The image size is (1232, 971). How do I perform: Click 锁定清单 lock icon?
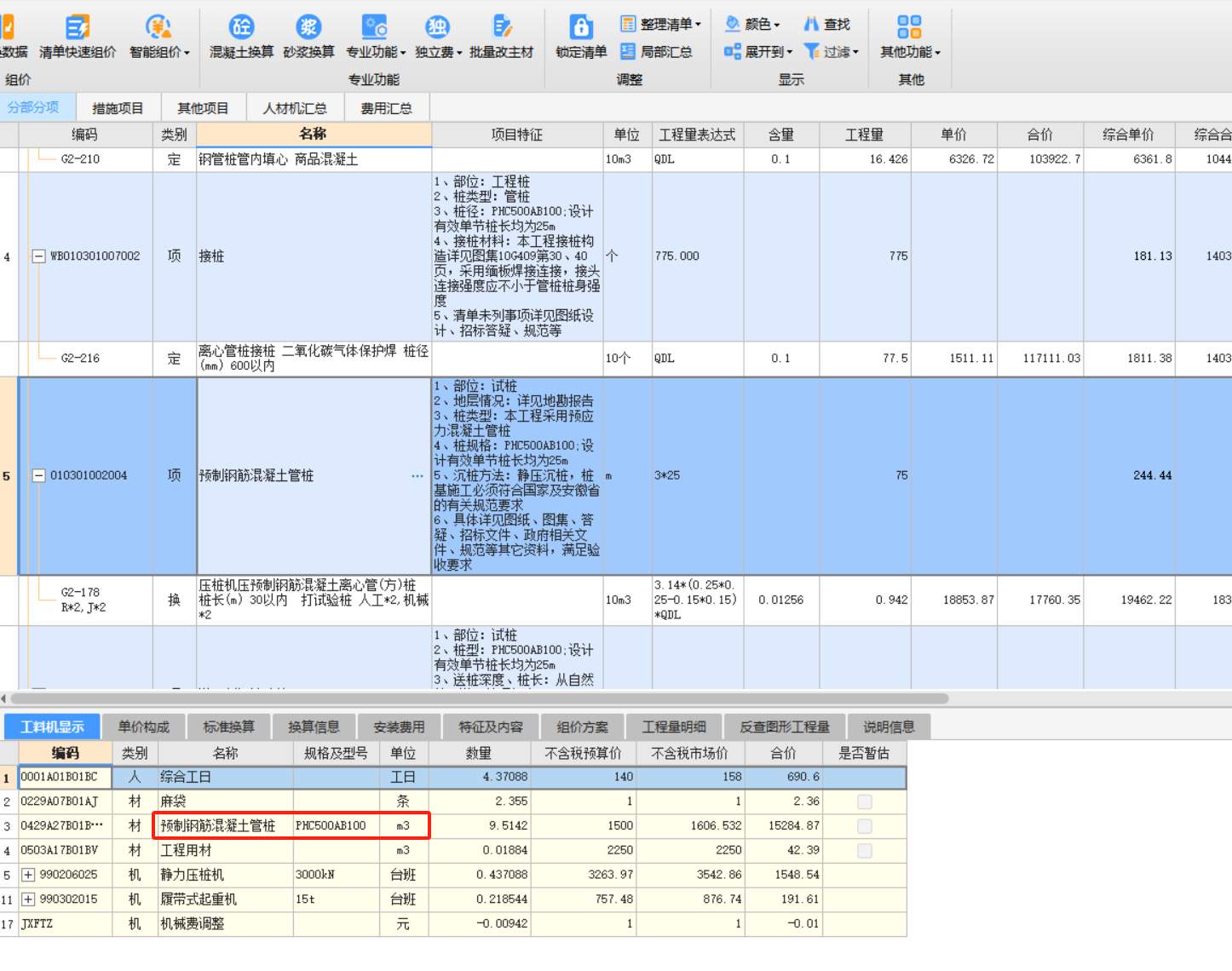point(581,27)
